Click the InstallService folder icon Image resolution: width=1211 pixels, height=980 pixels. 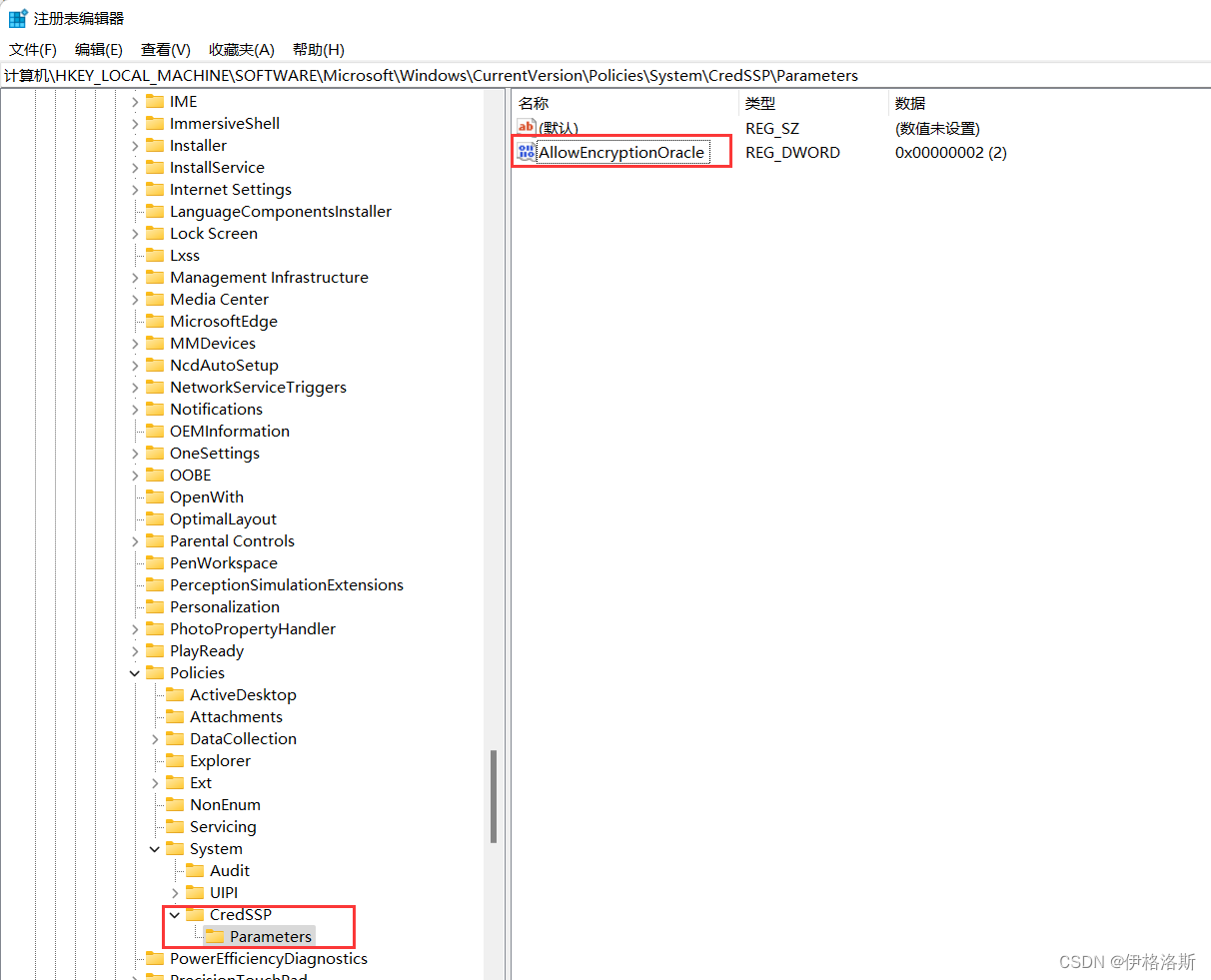pos(155,167)
